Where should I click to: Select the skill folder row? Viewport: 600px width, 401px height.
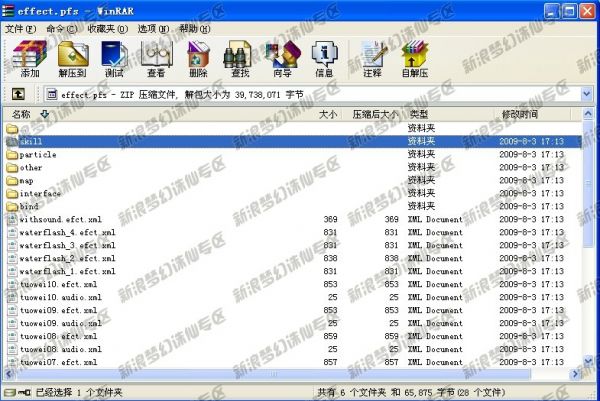[293, 142]
